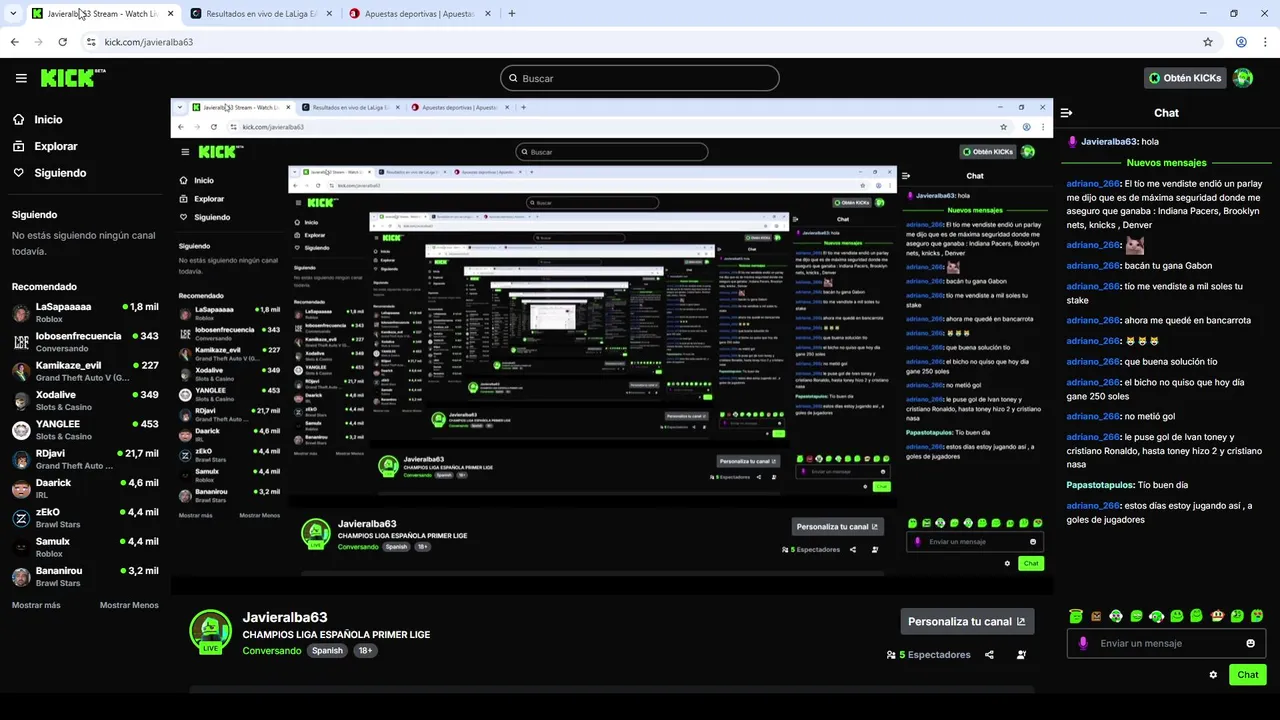This screenshot has width=1280, height=720.
Task: Click chat message 'bacán tu gana Gabon'
Action: (1168, 266)
